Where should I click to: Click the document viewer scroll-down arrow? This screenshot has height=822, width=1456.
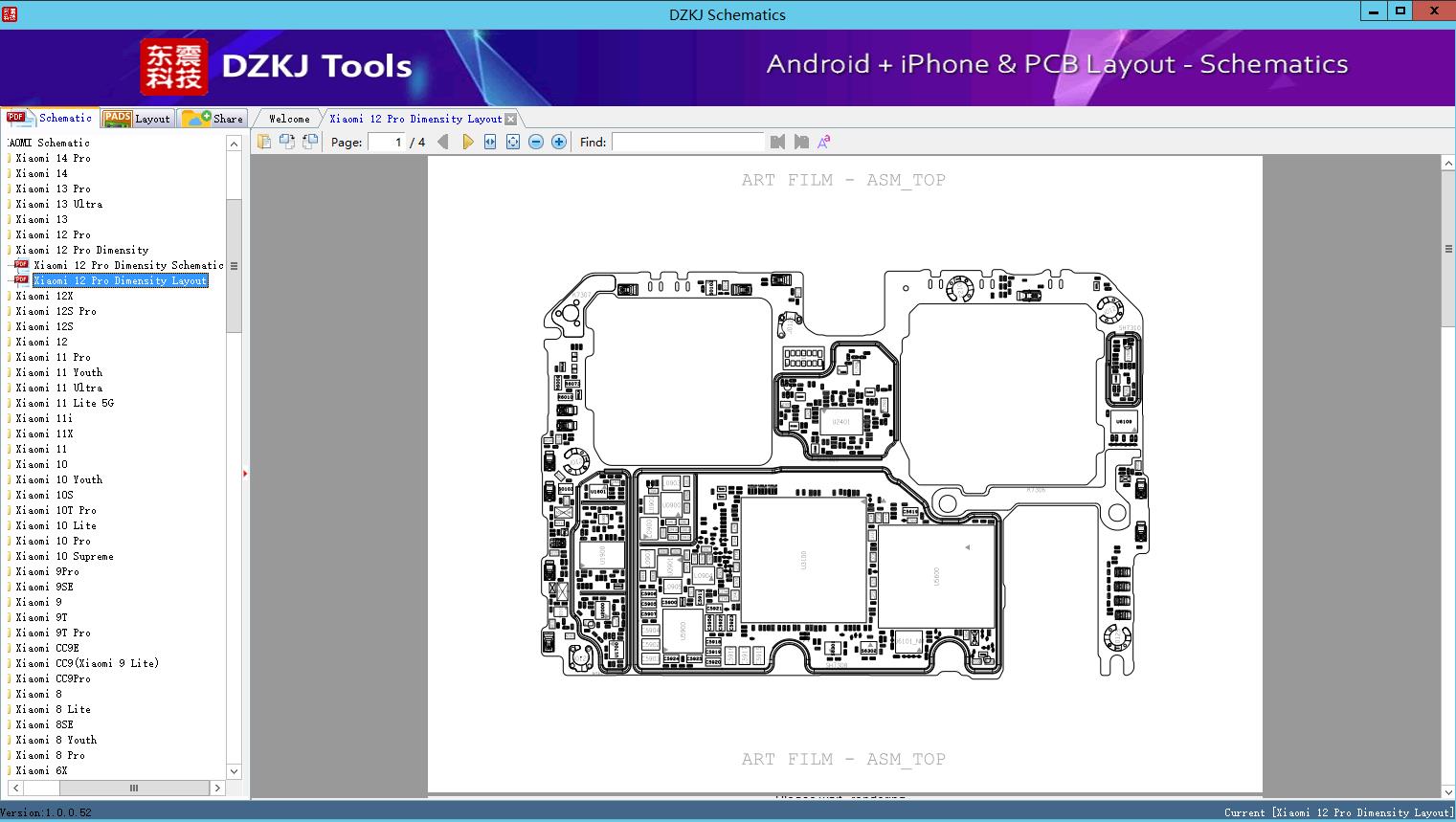(1448, 791)
